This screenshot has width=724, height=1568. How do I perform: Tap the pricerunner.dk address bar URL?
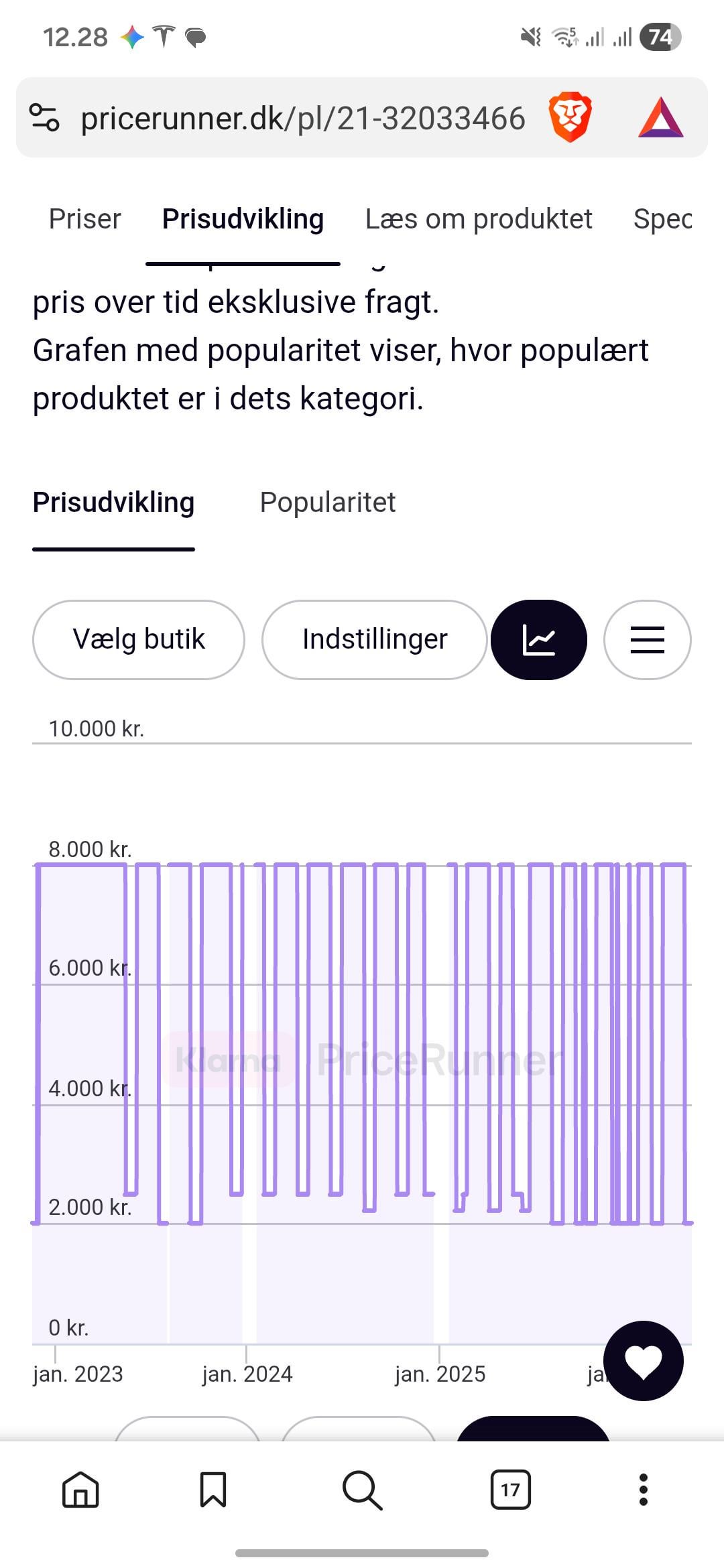303,119
